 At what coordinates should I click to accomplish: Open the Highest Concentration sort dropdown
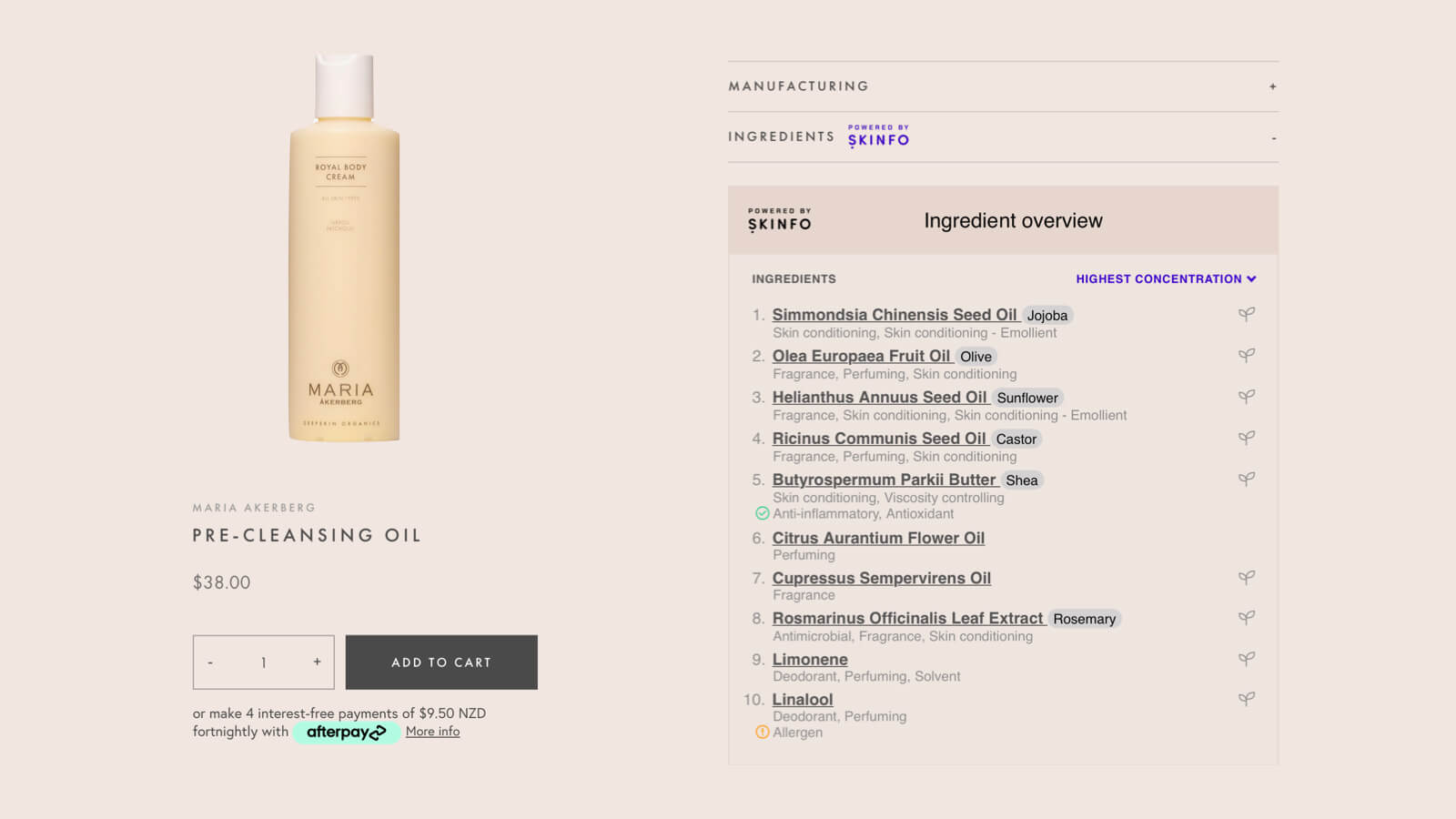click(x=1165, y=279)
